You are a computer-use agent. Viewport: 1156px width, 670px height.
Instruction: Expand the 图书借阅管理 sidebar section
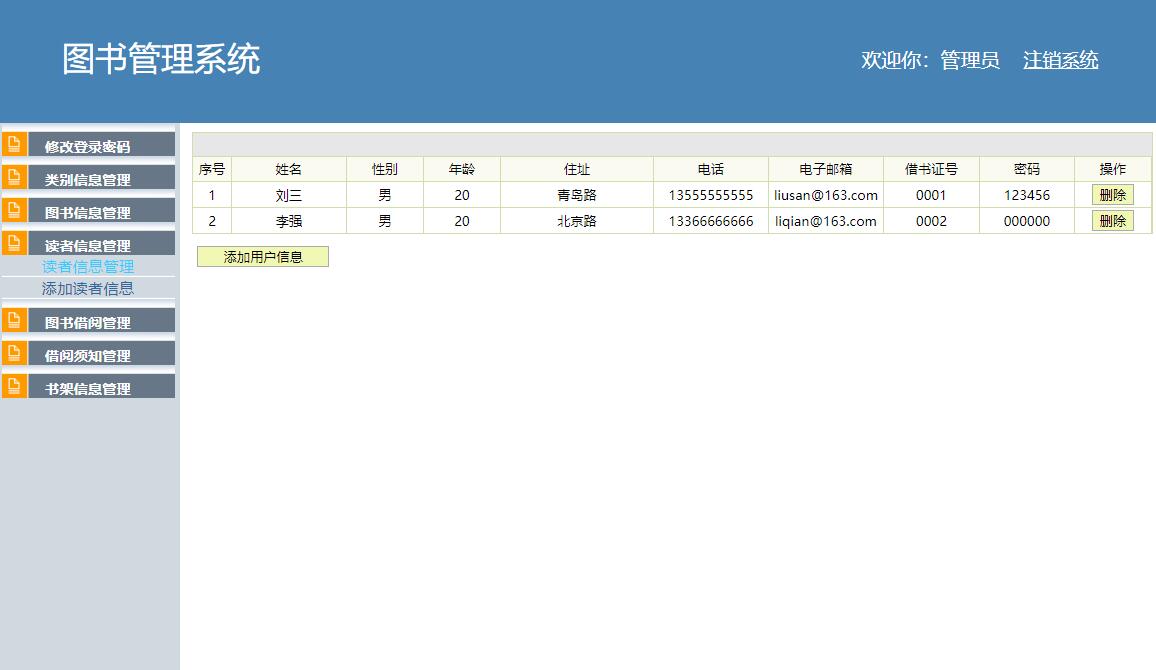[x=88, y=320]
